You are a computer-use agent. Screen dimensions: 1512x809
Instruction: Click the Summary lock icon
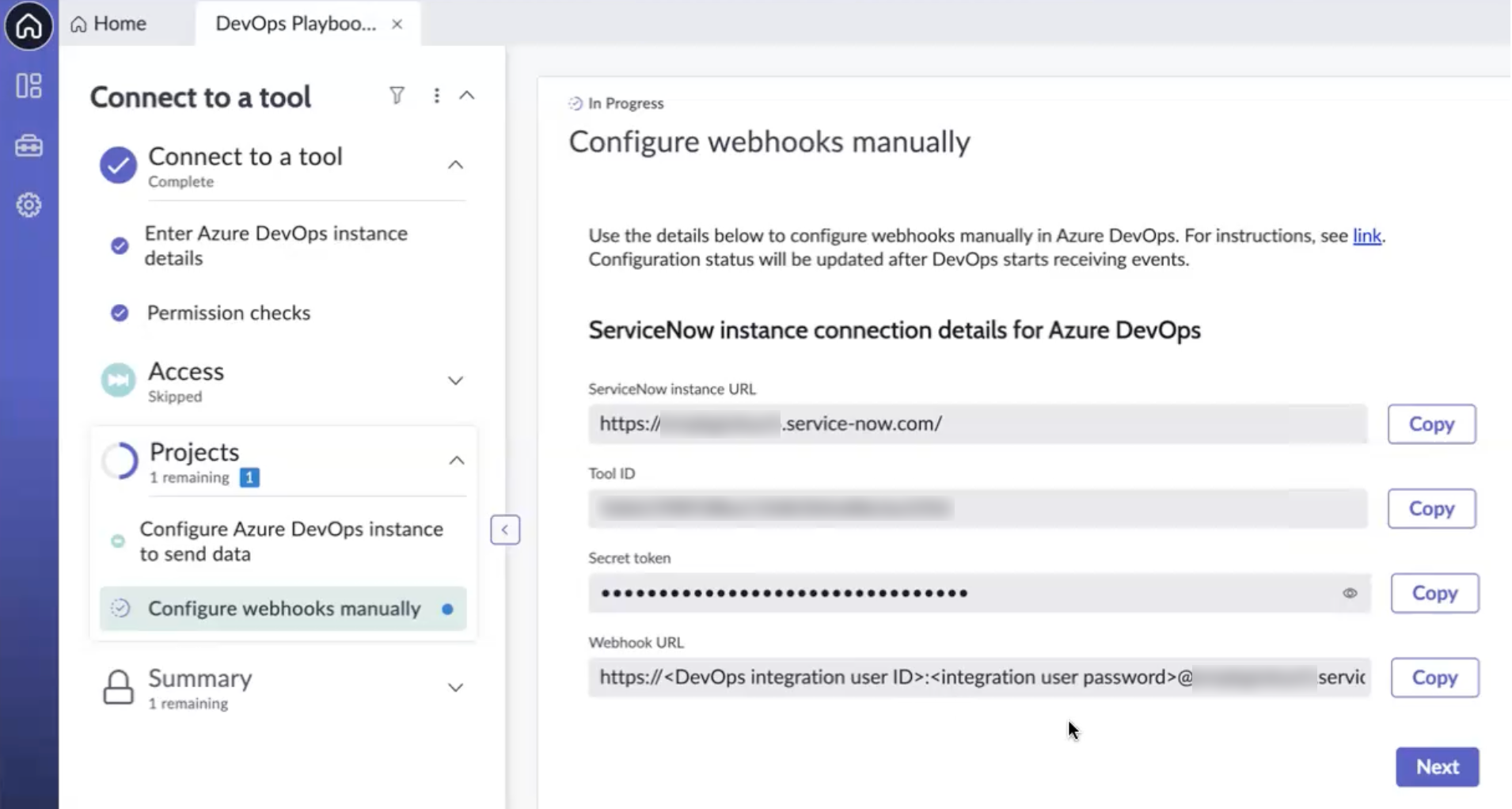(x=118, y=687)
